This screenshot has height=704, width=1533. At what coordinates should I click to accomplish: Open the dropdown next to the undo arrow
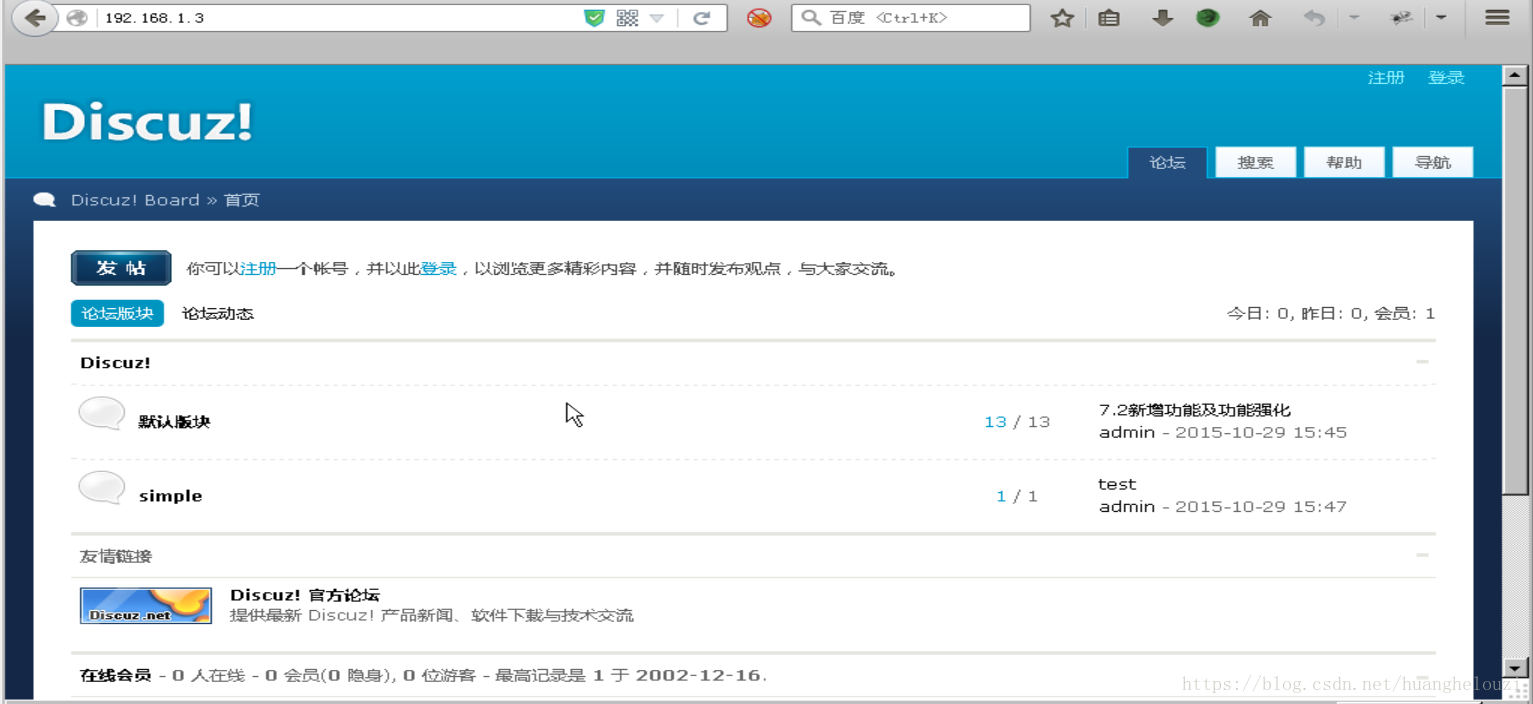click(1353, 18)
